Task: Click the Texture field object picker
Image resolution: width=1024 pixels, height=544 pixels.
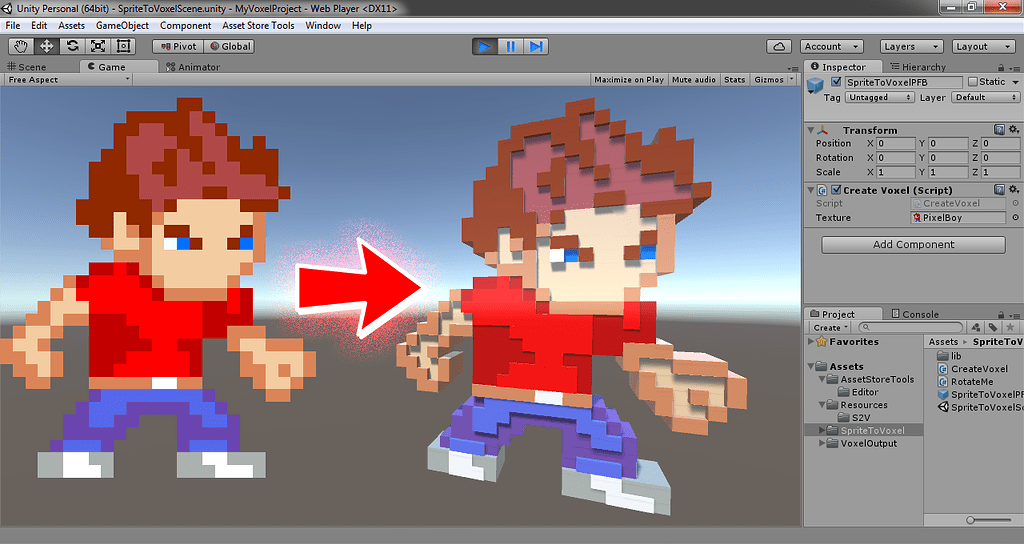Action: click(1016, 217)
